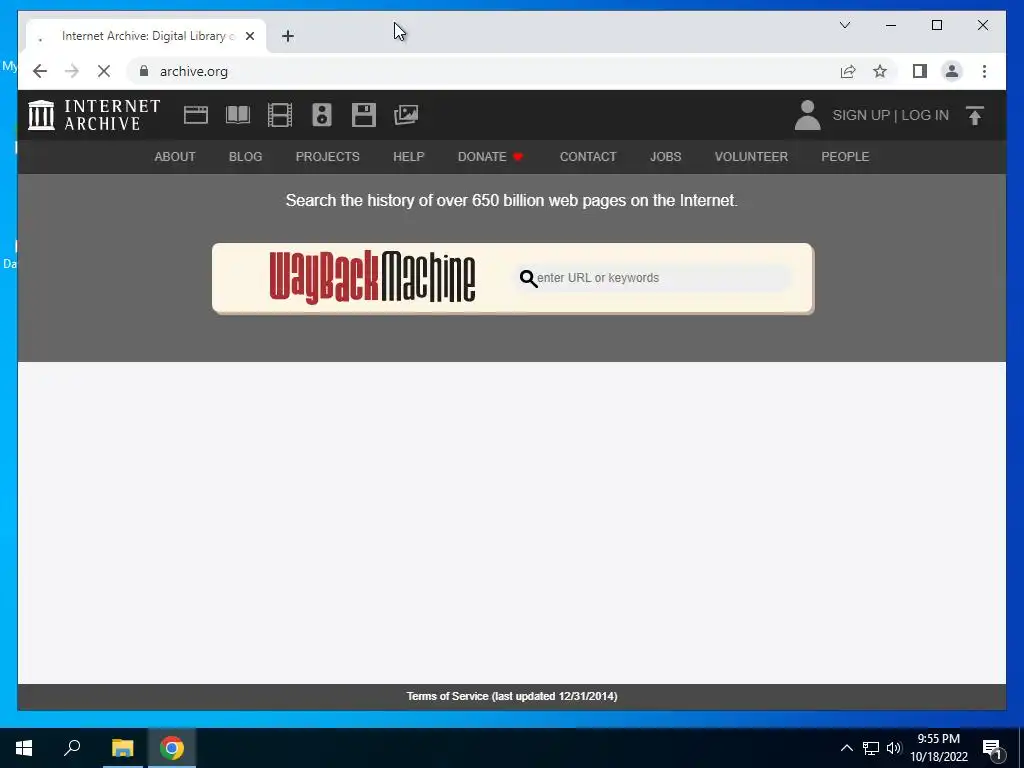
Task: Open the Chrome profile icon
Action: point(952,71)
